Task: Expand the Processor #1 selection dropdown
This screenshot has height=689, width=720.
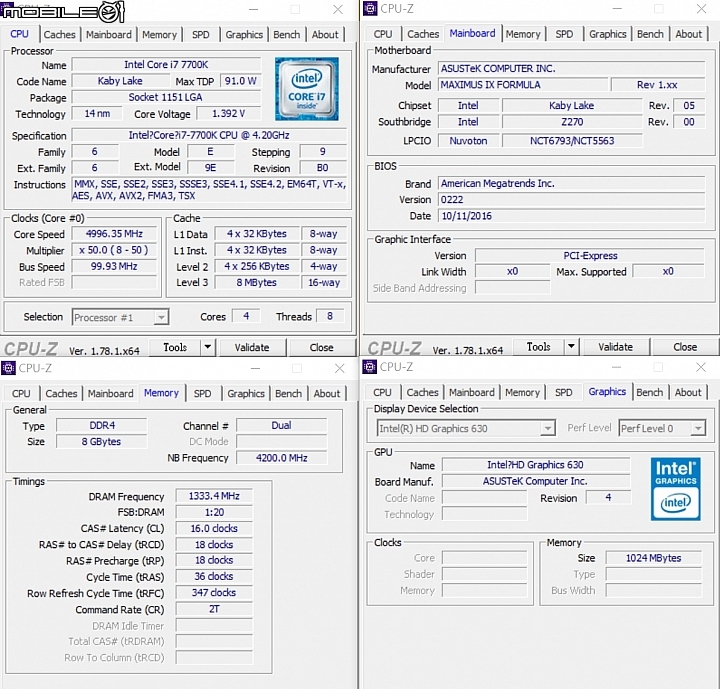Action: [x=161, y=317]
